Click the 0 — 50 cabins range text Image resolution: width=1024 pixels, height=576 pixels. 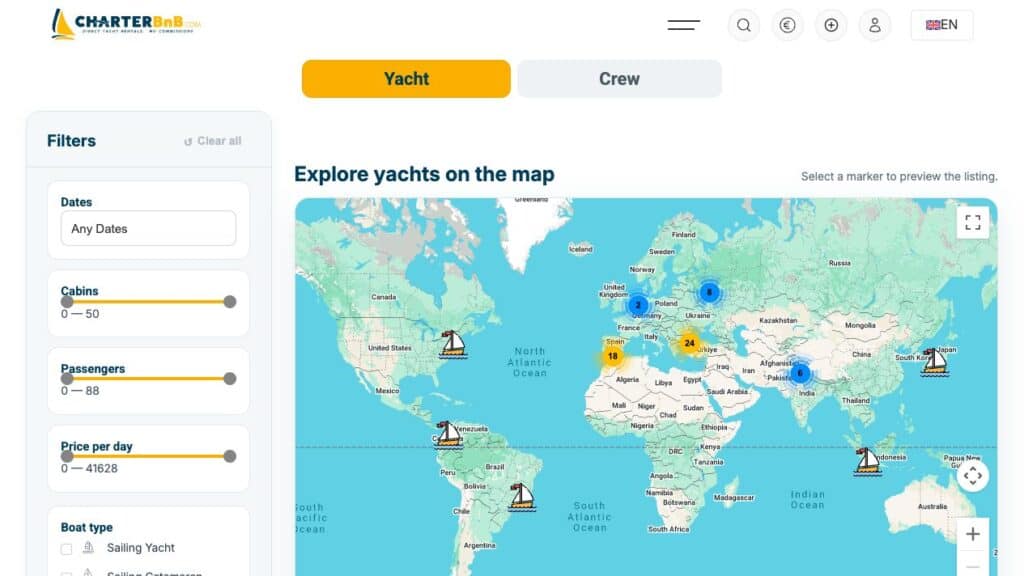click(x=80, y=313)
